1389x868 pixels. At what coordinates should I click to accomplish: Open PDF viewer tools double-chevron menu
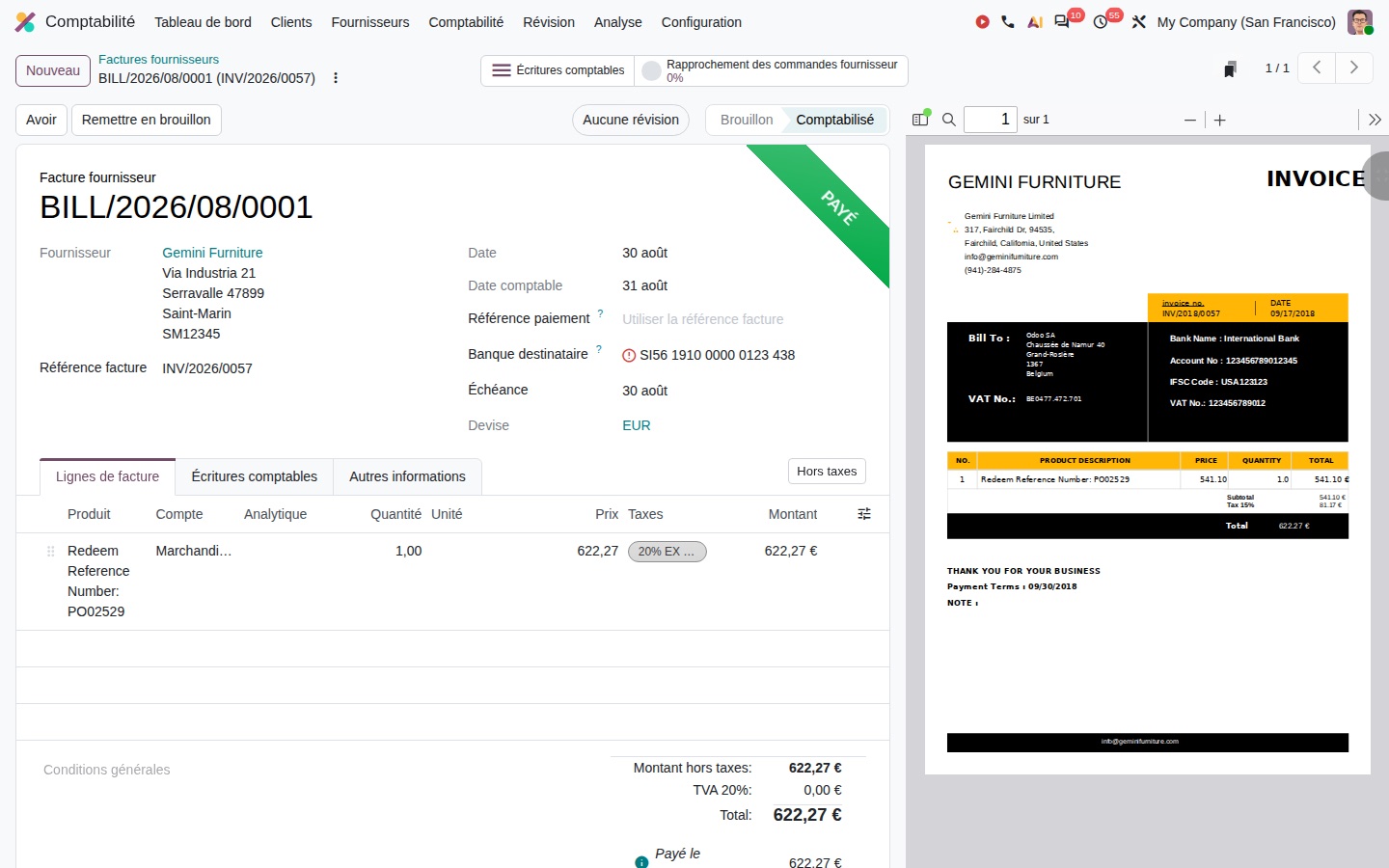point(1375,120)
